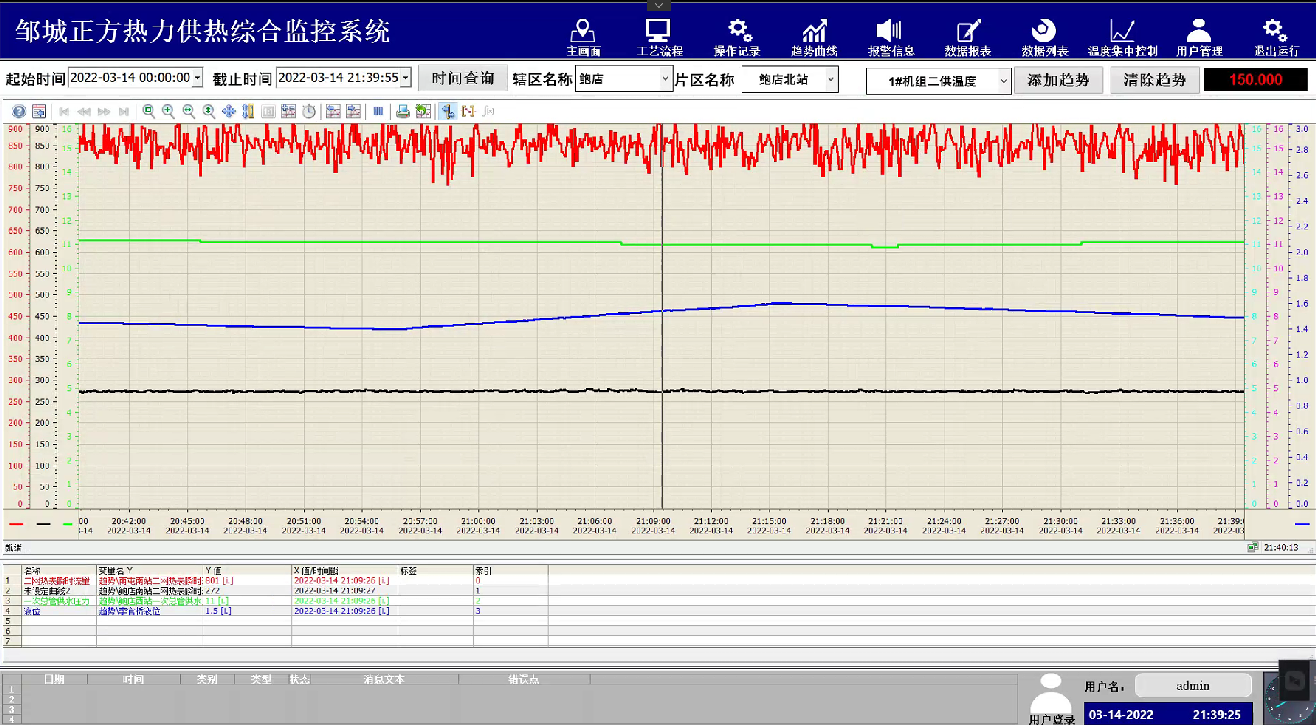Click the X值/时间戳 column header
The image size is (1316, 725).
[344, 570]
